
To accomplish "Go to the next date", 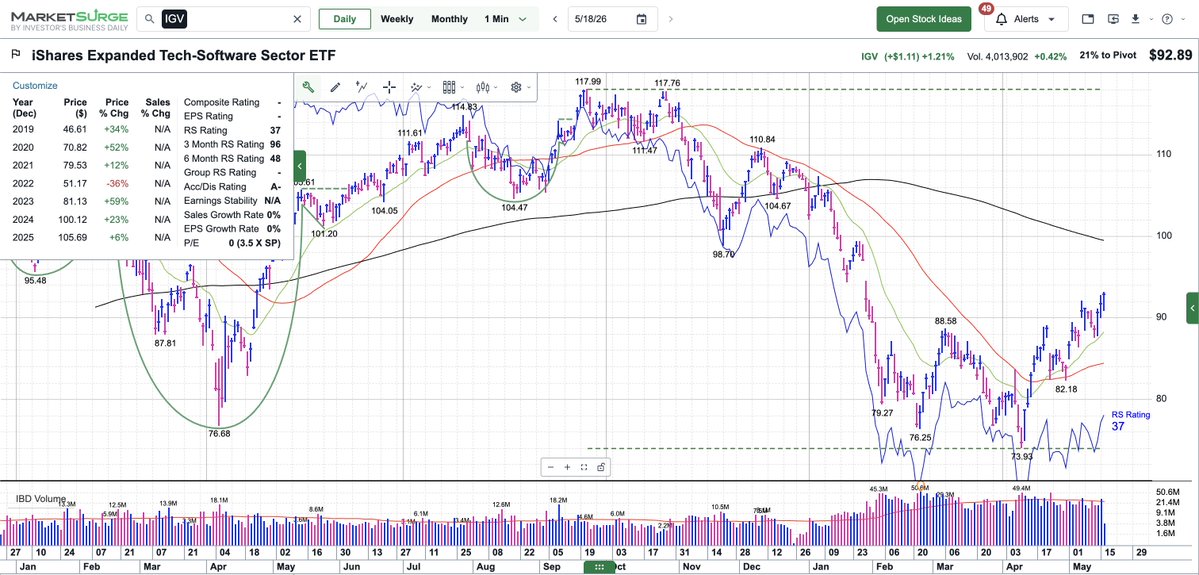I will coord(671,19).
